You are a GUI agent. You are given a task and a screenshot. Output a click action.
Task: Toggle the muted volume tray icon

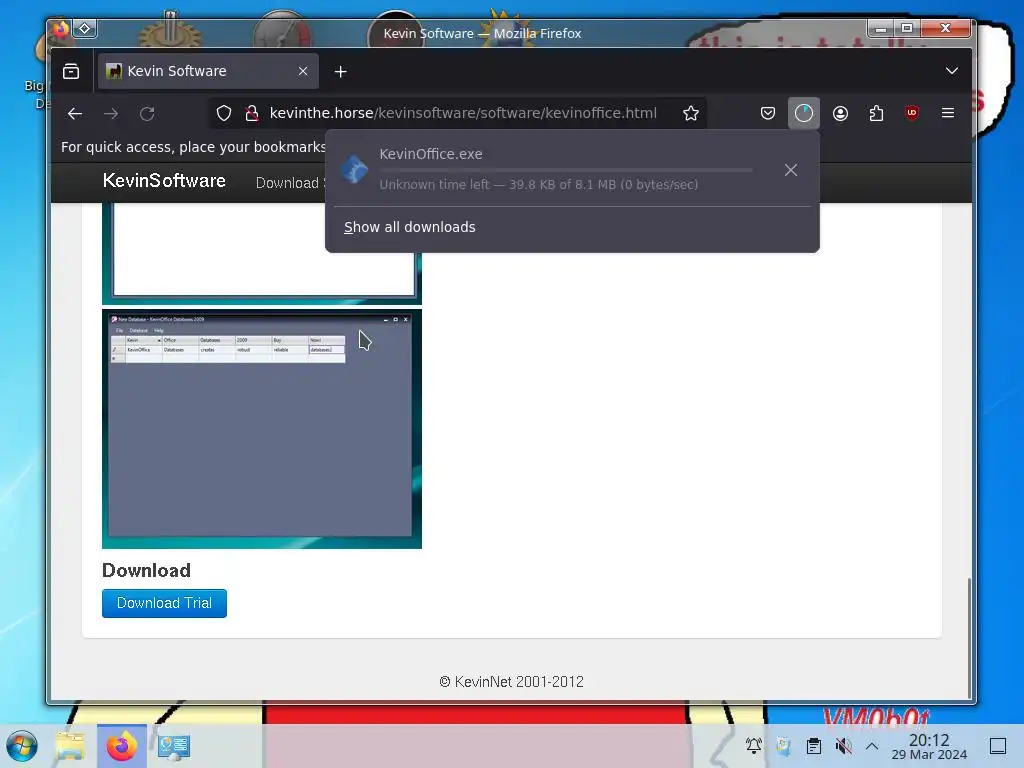844,746
